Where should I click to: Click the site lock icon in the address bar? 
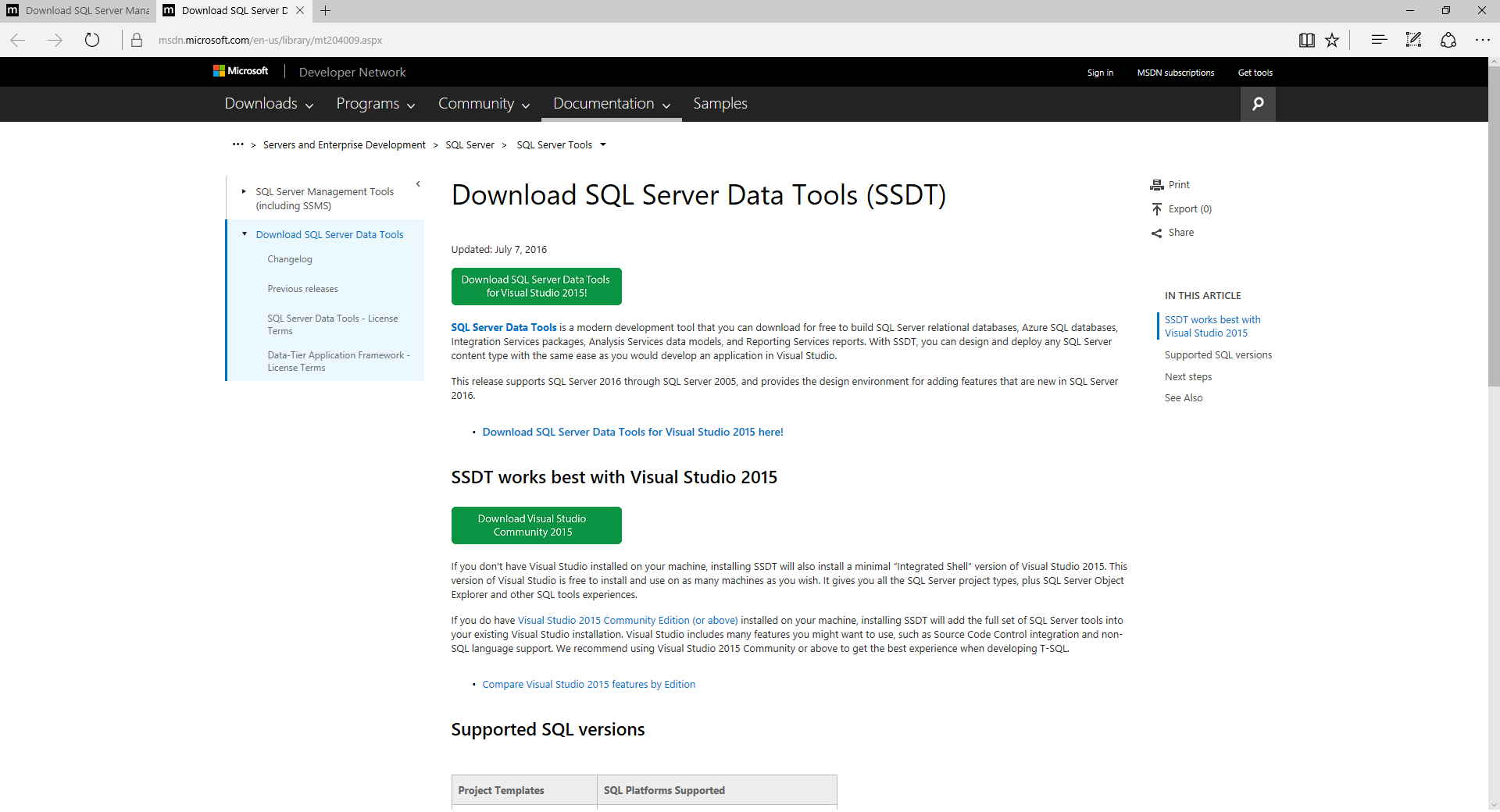pos(137,40)
